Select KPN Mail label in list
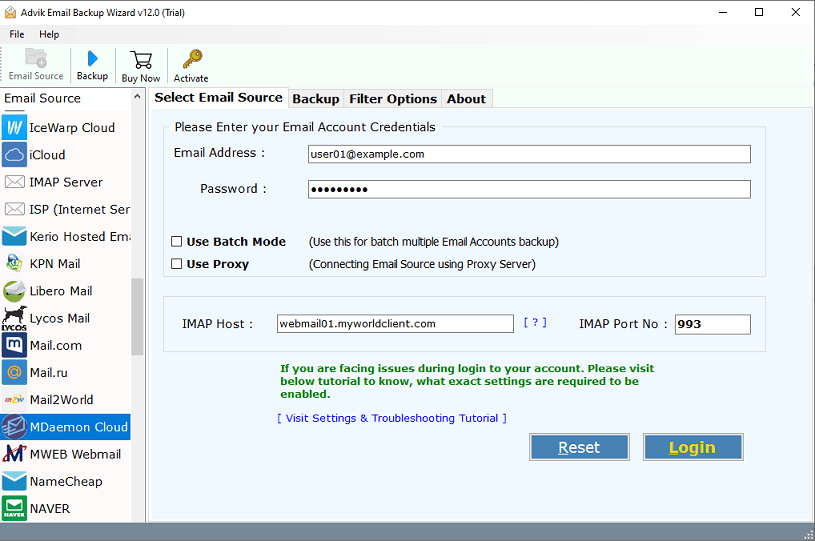 click(55, 264)
